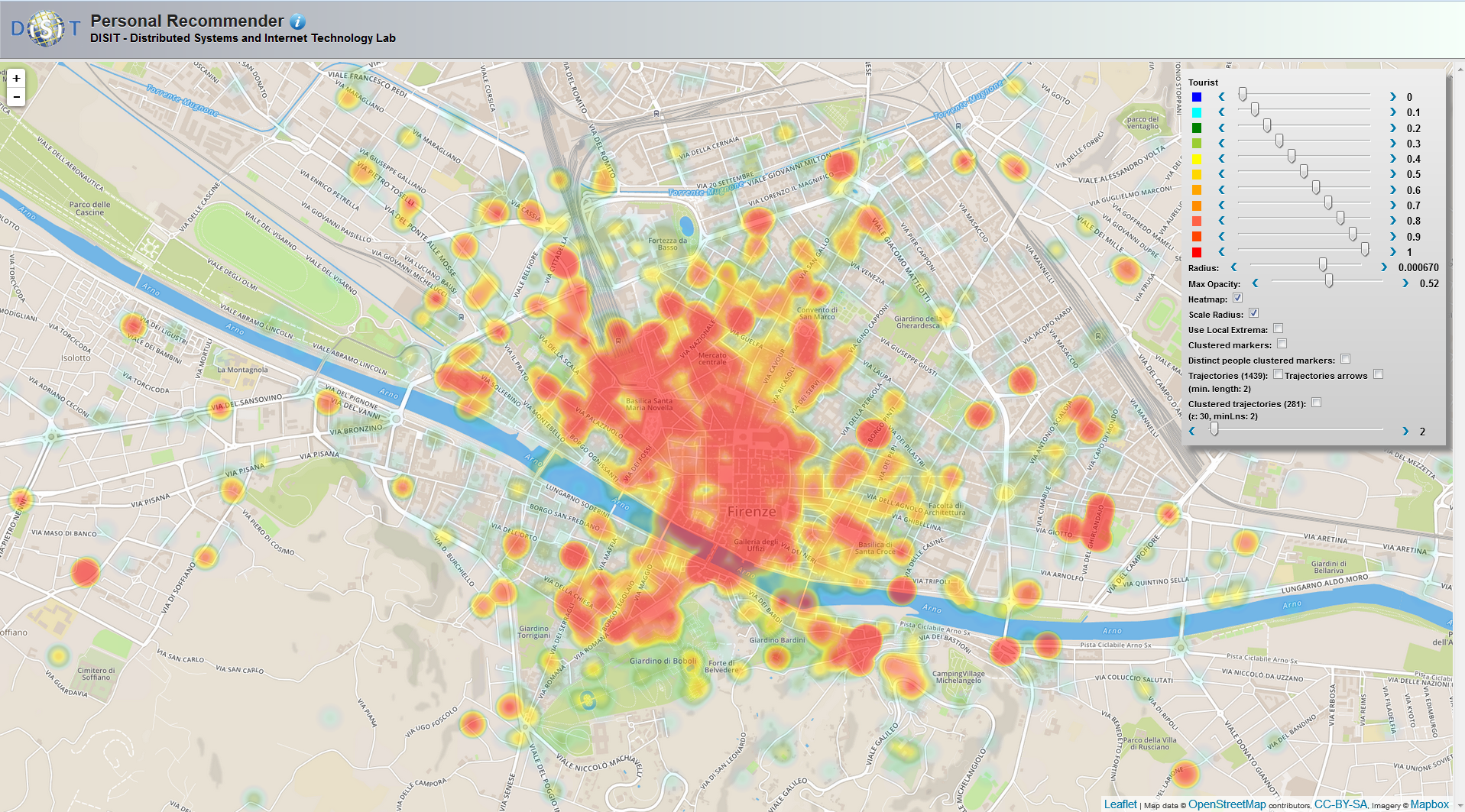Click the DISIT globe logo
1465x812 pixels.
pyautogui.click(x=46, y=29)
